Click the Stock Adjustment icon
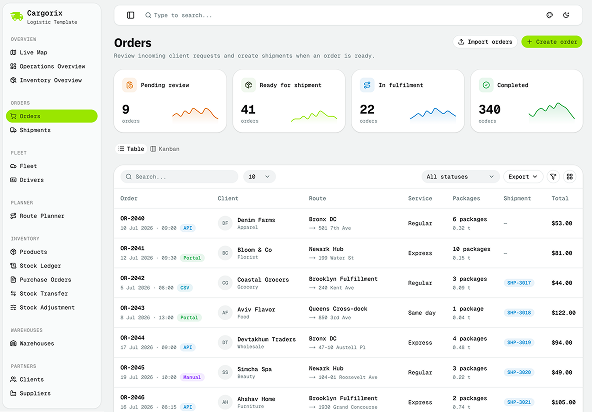 click(13, 307)
